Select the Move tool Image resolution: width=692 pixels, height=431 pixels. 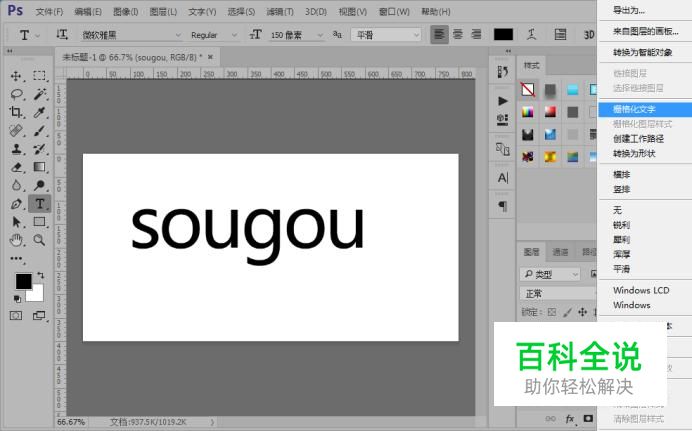click(x=16, y=76)
